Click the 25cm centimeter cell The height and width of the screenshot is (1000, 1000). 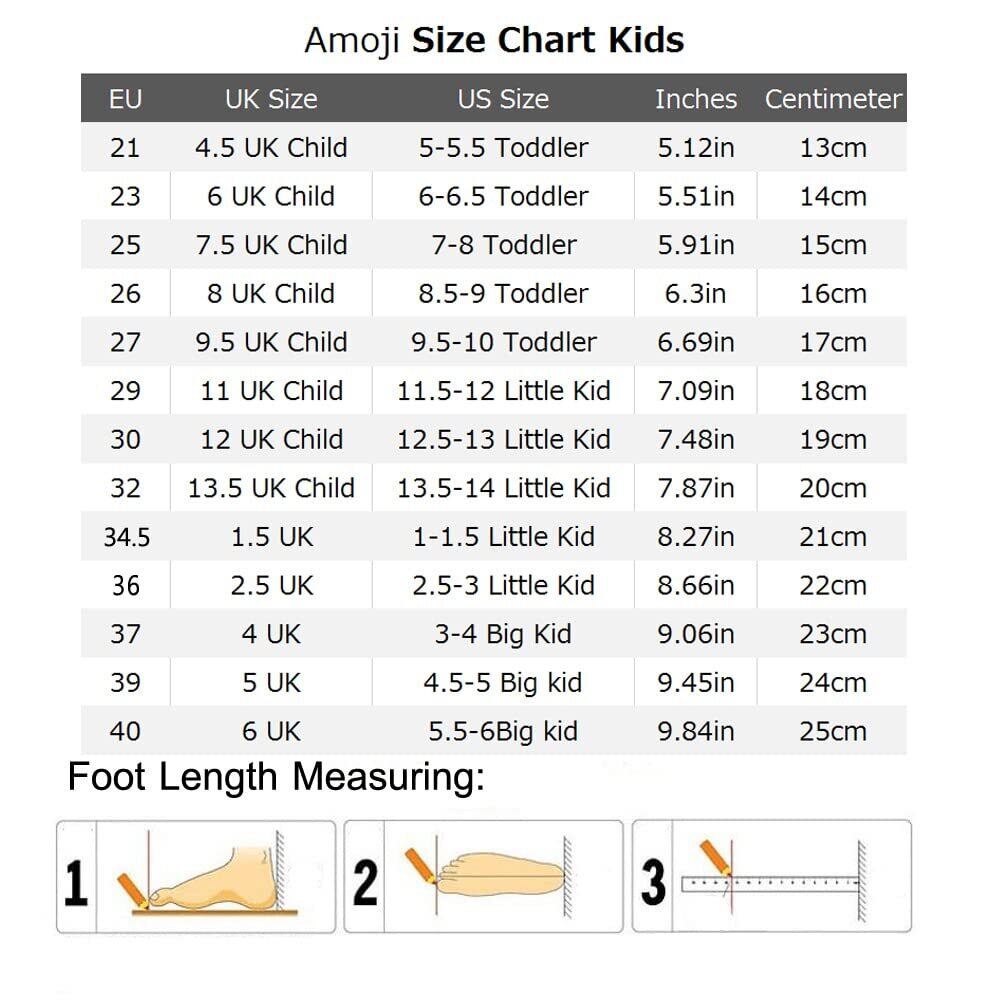pos(832,731)
